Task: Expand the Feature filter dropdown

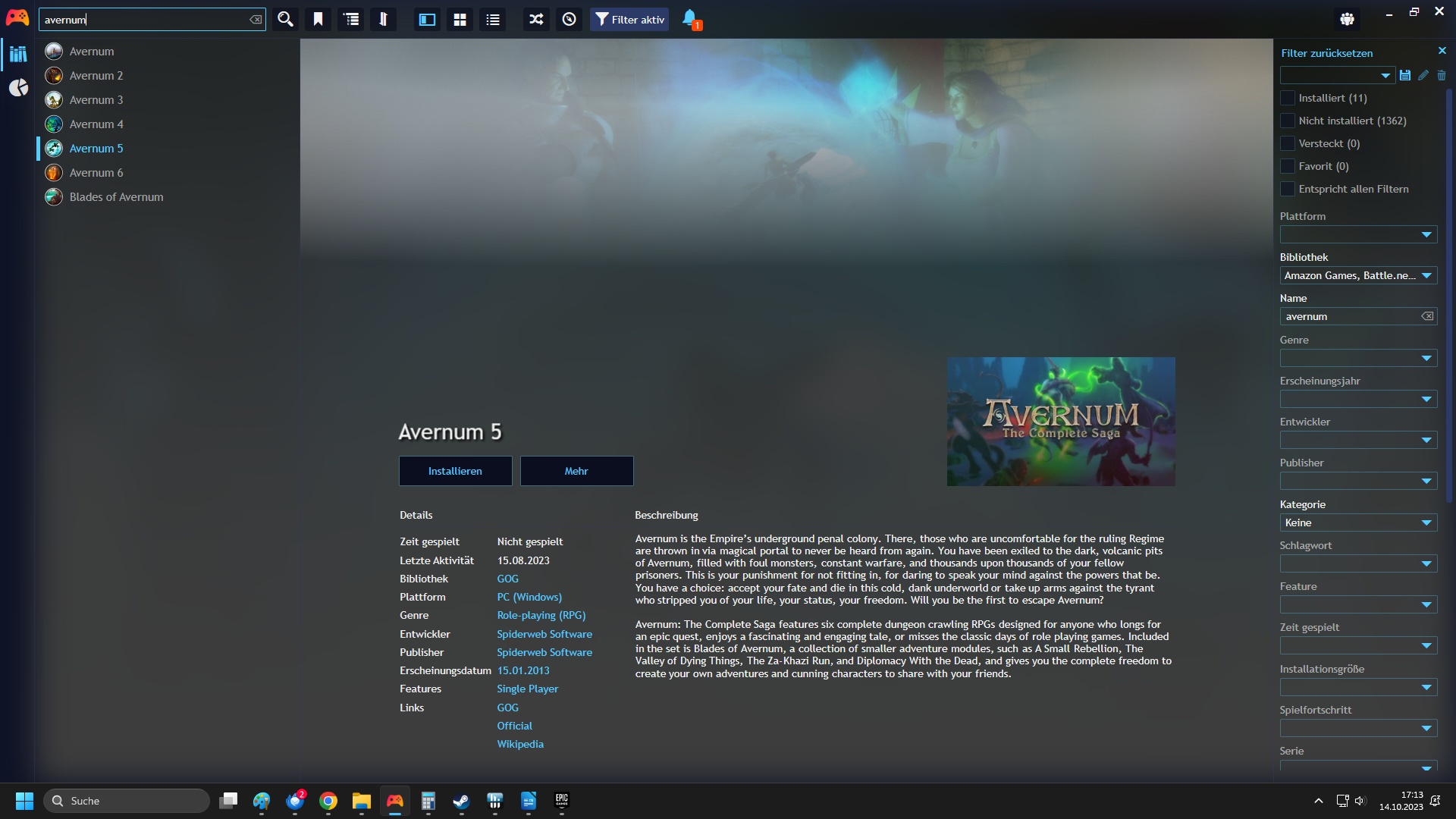Action: click(x=1426, y=604)
